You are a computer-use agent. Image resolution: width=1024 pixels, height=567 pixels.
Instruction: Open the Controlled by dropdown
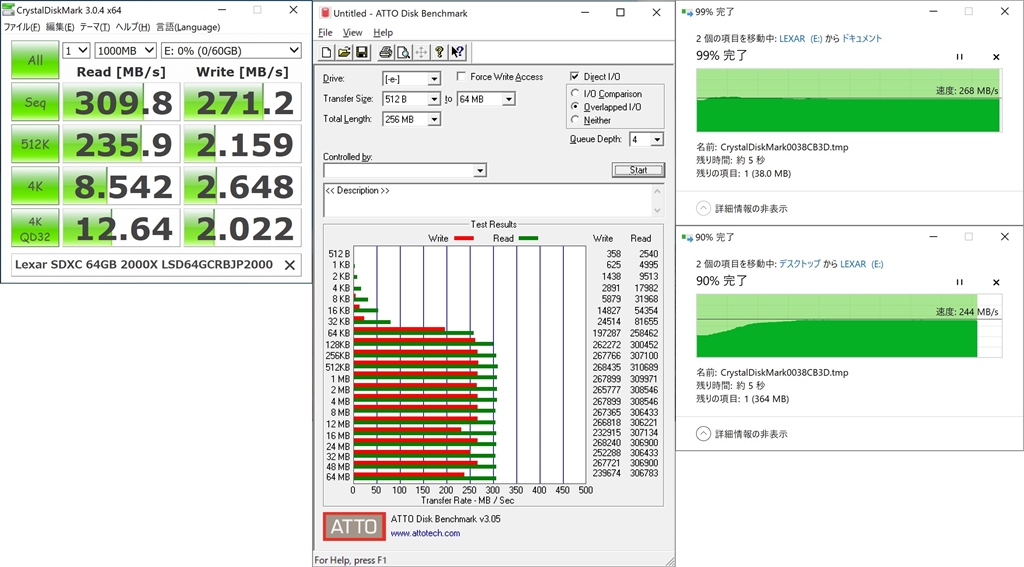pyautogui.click(x=480, y=170)
